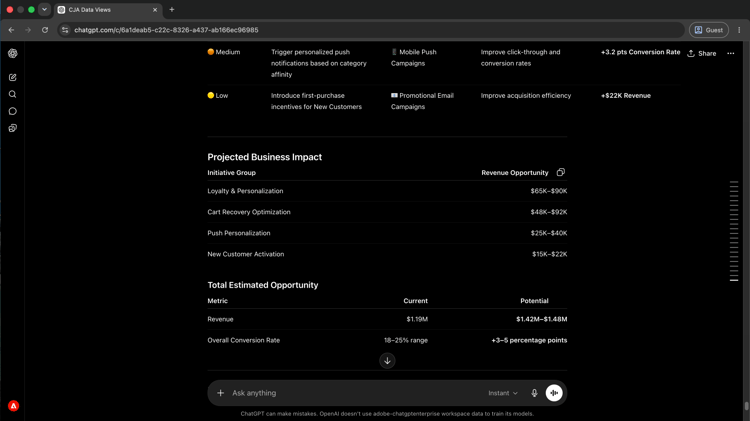Viewport: 750px width, 421px height.
Task: Copy the Projected Business Impact table
Action: [x=561, y=172]
